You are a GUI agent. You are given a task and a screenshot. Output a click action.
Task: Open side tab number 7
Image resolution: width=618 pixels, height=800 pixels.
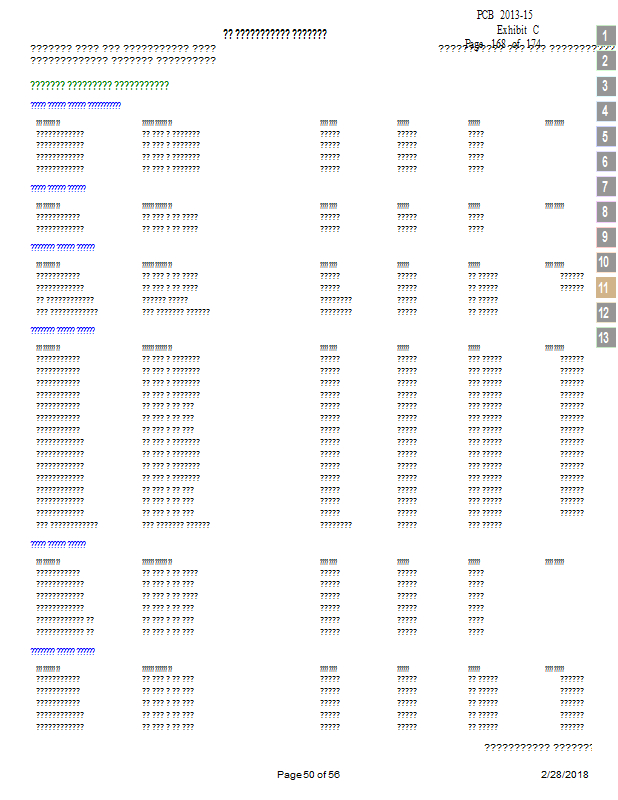click(604, 187)
